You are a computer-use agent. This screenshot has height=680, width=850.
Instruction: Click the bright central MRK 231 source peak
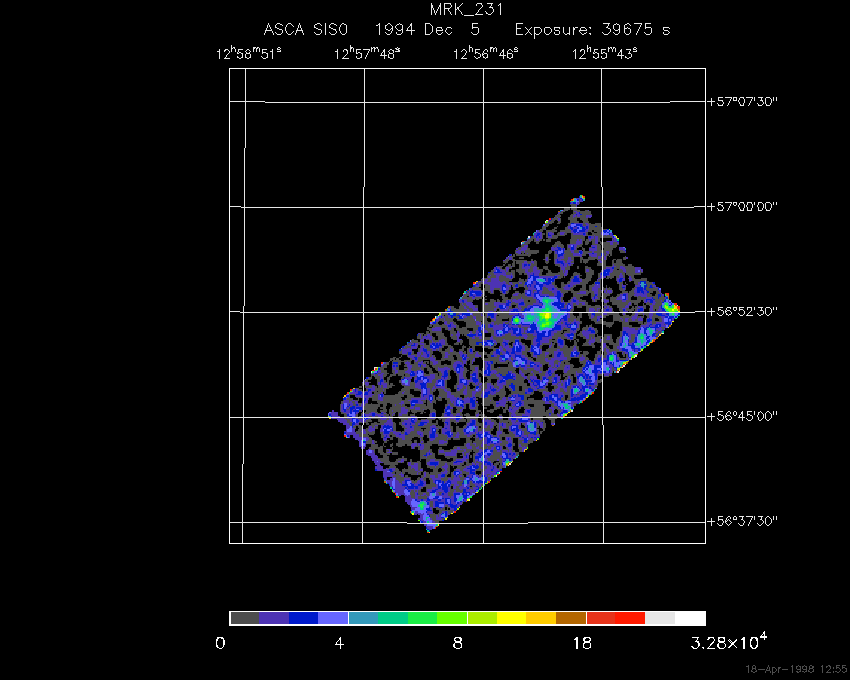pos(547,316)
